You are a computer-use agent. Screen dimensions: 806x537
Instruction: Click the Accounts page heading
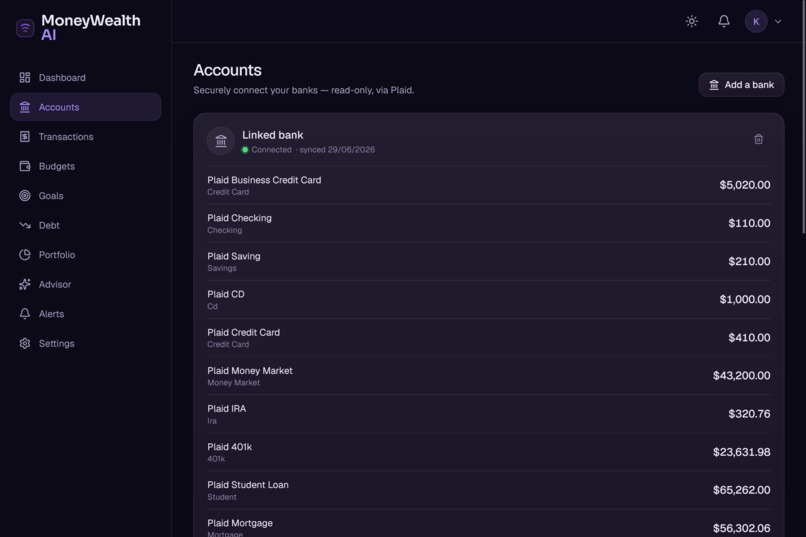click(228, 70)
